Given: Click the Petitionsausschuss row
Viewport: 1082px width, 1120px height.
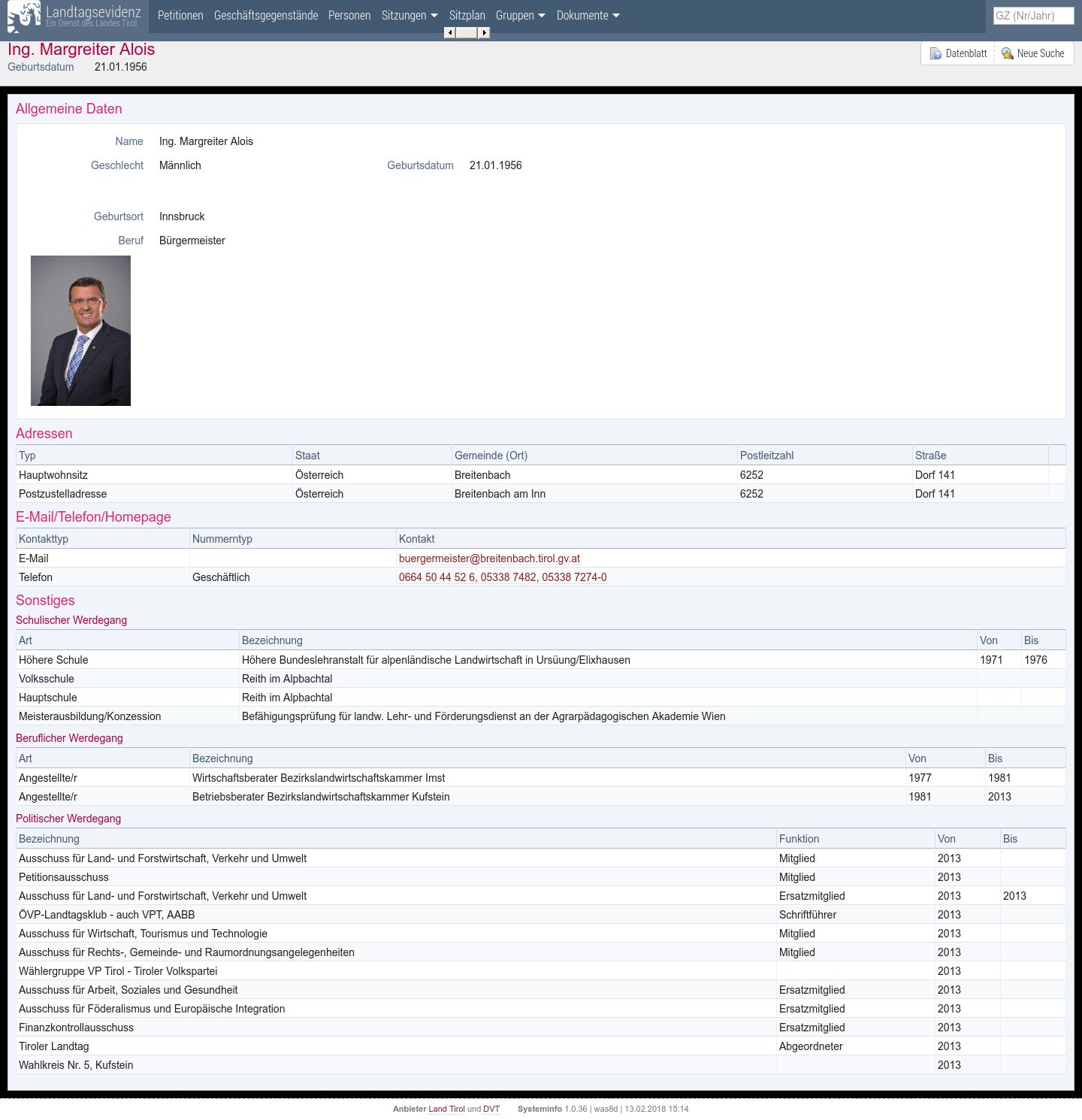Looking at the screenshot, I should coord(540,877).
